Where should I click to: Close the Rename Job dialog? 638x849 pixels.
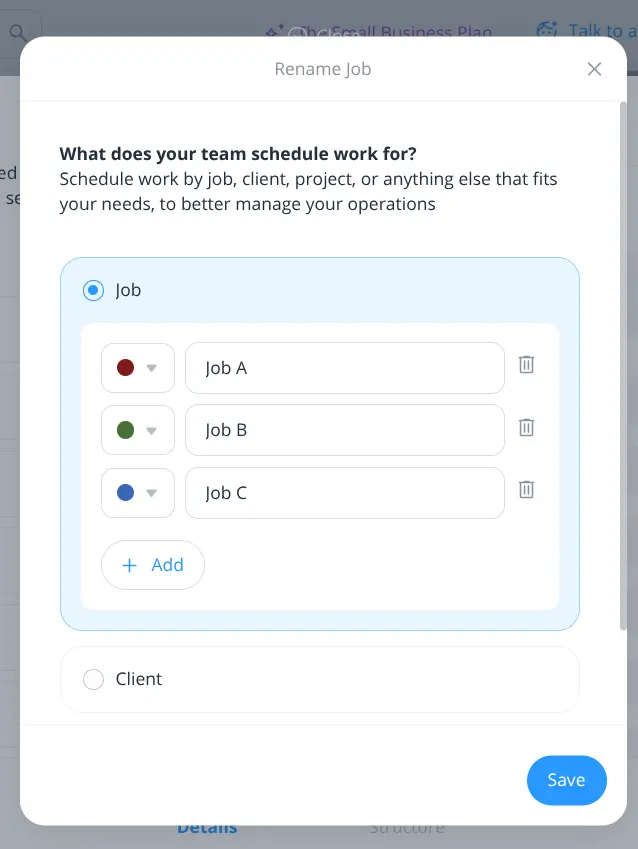tap(595, 69)
